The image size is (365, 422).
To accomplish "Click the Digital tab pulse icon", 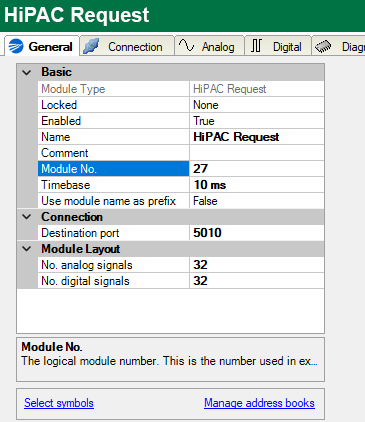I will tap(256, 46).
